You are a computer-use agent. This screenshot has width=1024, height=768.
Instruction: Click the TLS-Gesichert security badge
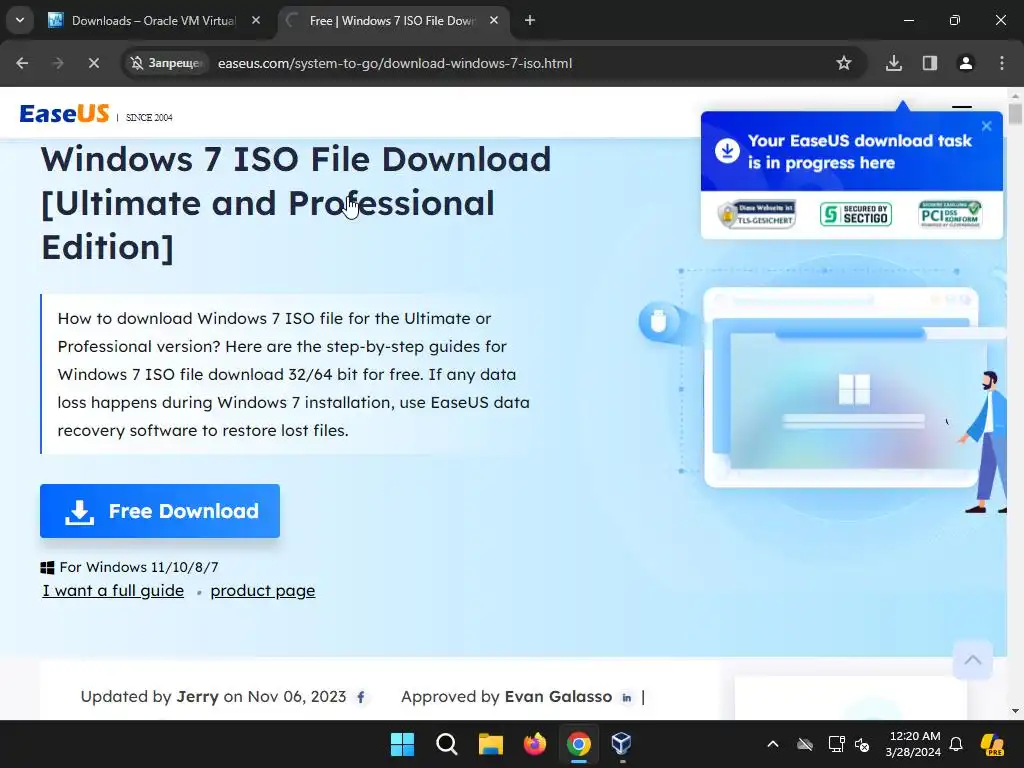[x=757, y=214]
